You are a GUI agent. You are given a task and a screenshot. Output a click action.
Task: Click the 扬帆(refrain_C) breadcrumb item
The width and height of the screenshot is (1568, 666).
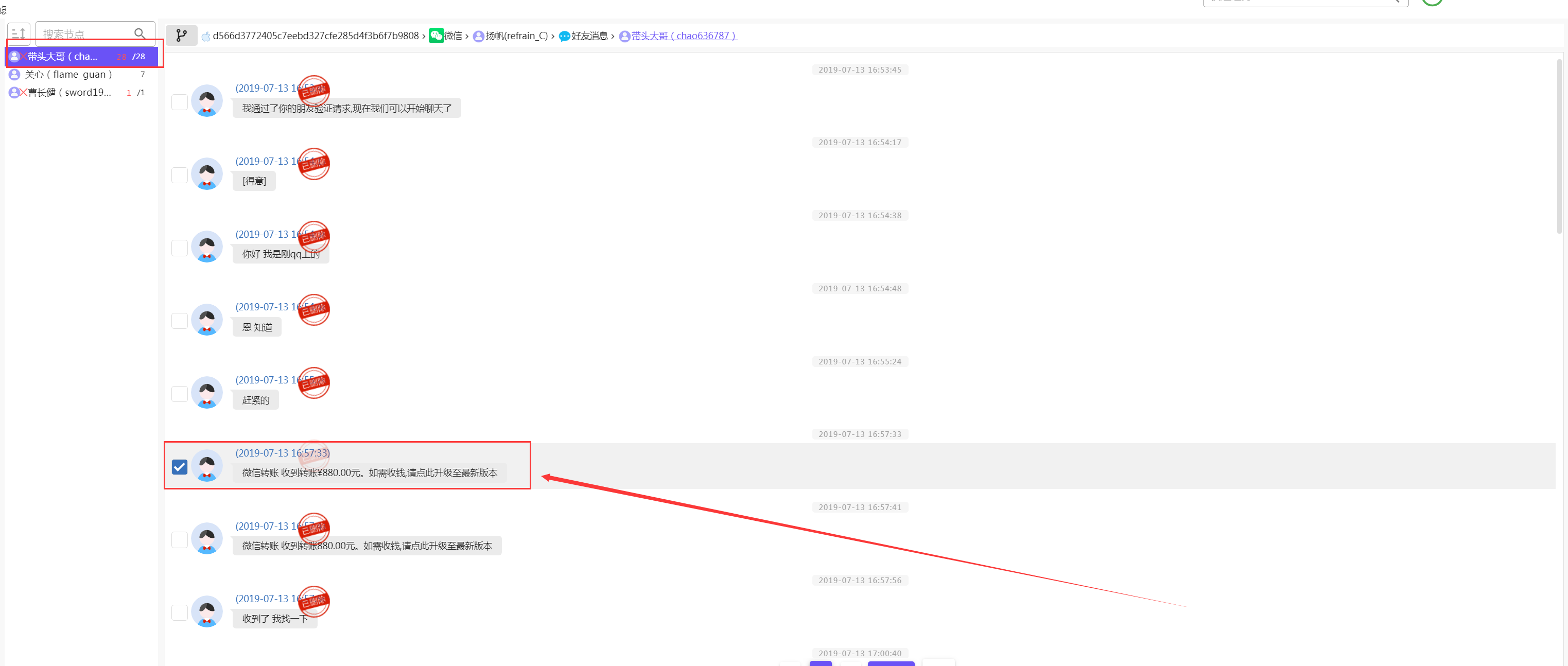tap(516, 36)
